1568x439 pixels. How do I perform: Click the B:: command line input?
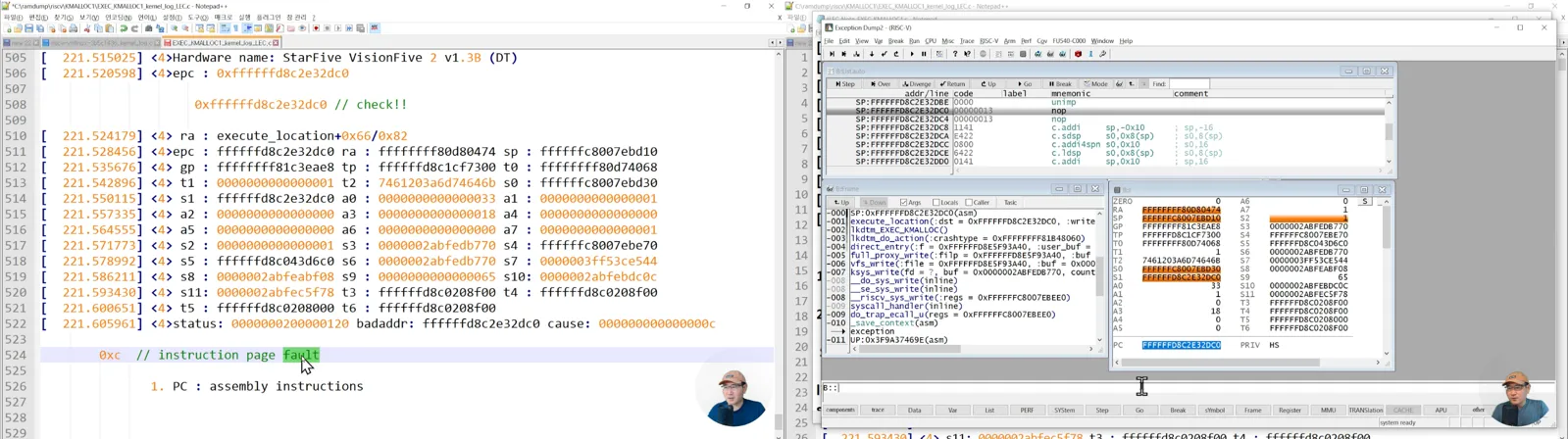click(x=1187, y=388)
